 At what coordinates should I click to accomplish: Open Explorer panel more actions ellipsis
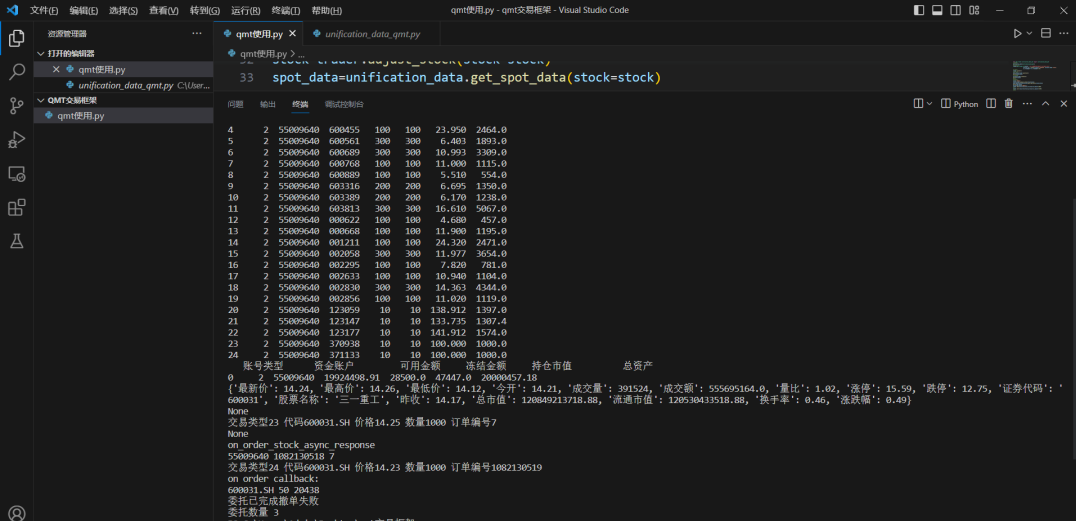[197, 34]
